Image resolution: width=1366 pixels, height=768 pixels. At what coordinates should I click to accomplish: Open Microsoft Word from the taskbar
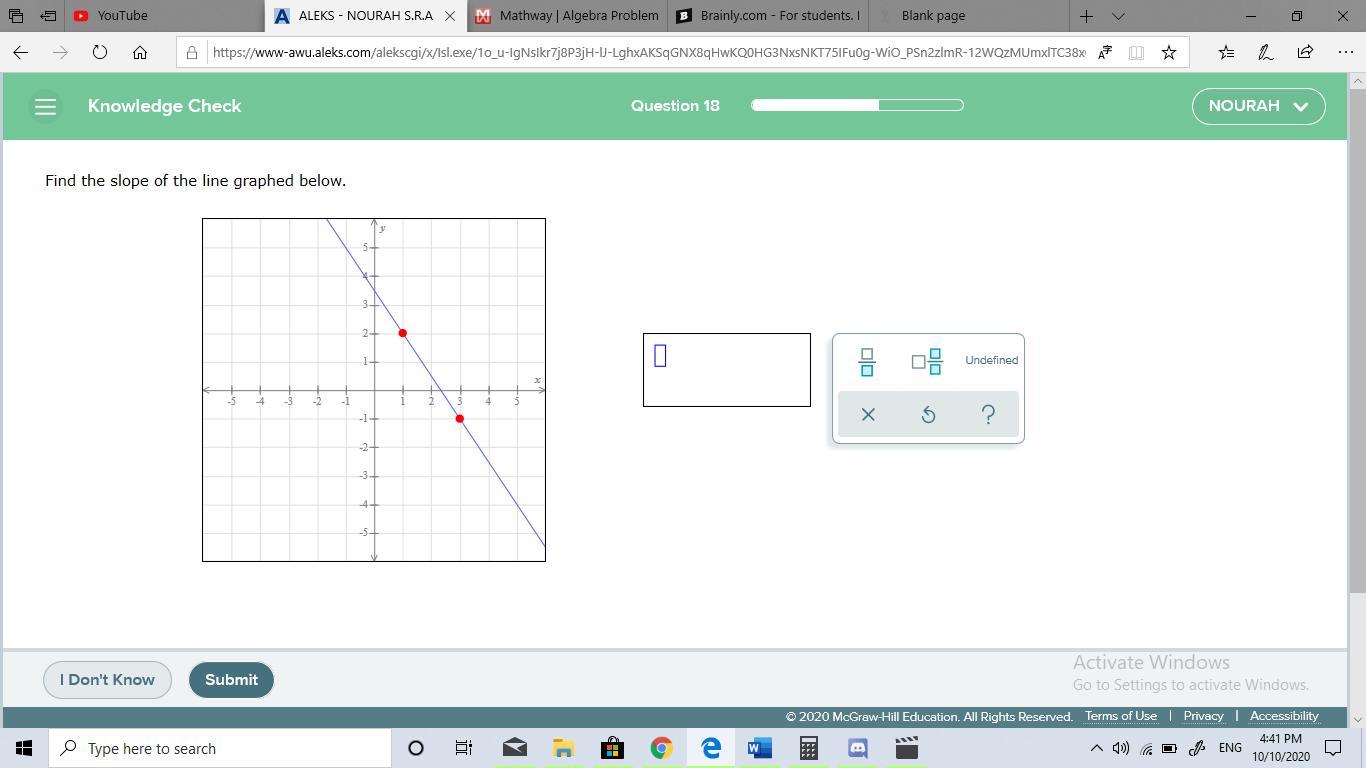tap(759, 748)
